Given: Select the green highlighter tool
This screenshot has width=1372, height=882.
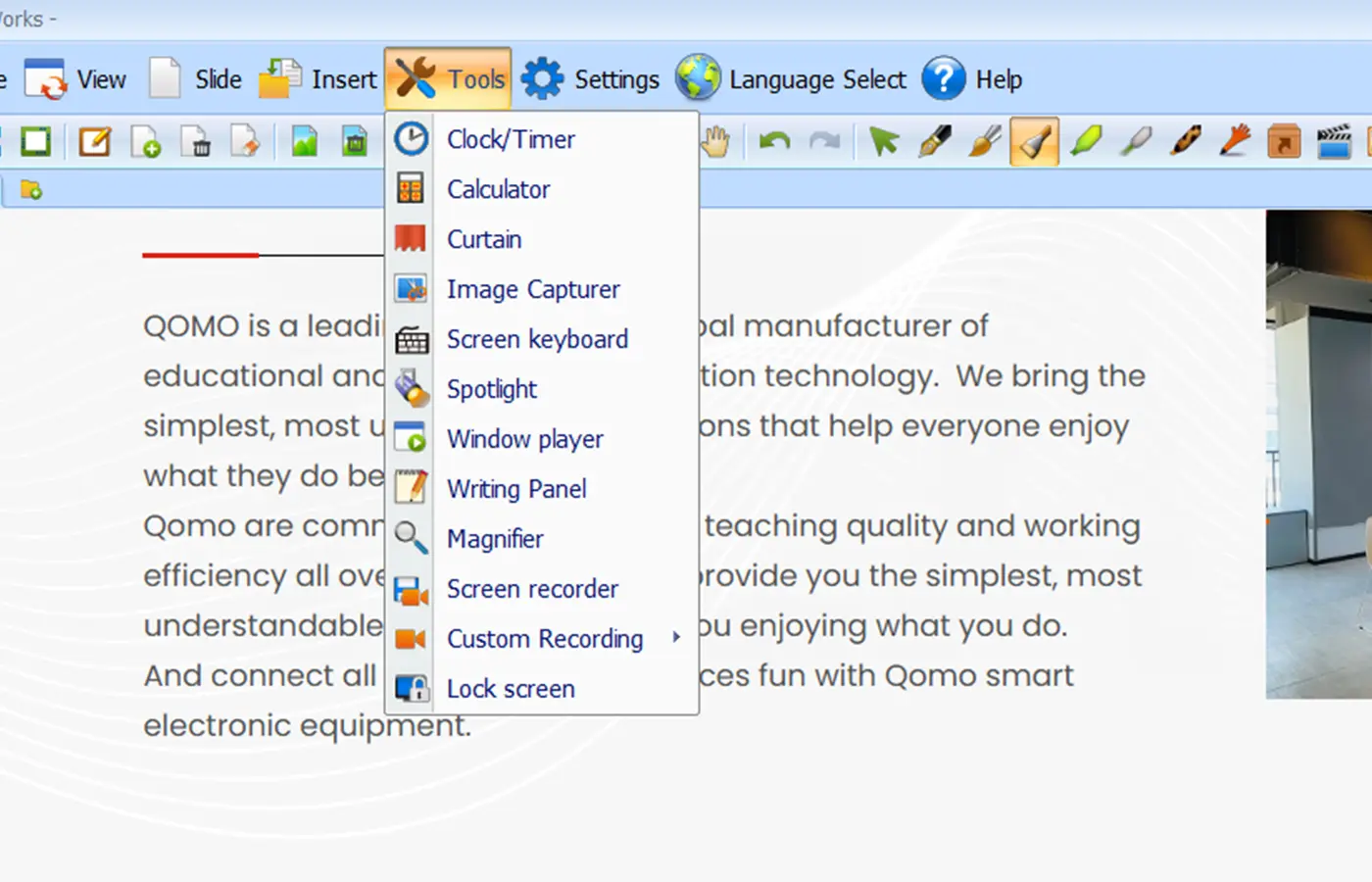Looking at the screenshot, I should pyautogui.click(x=1086, y=142).
